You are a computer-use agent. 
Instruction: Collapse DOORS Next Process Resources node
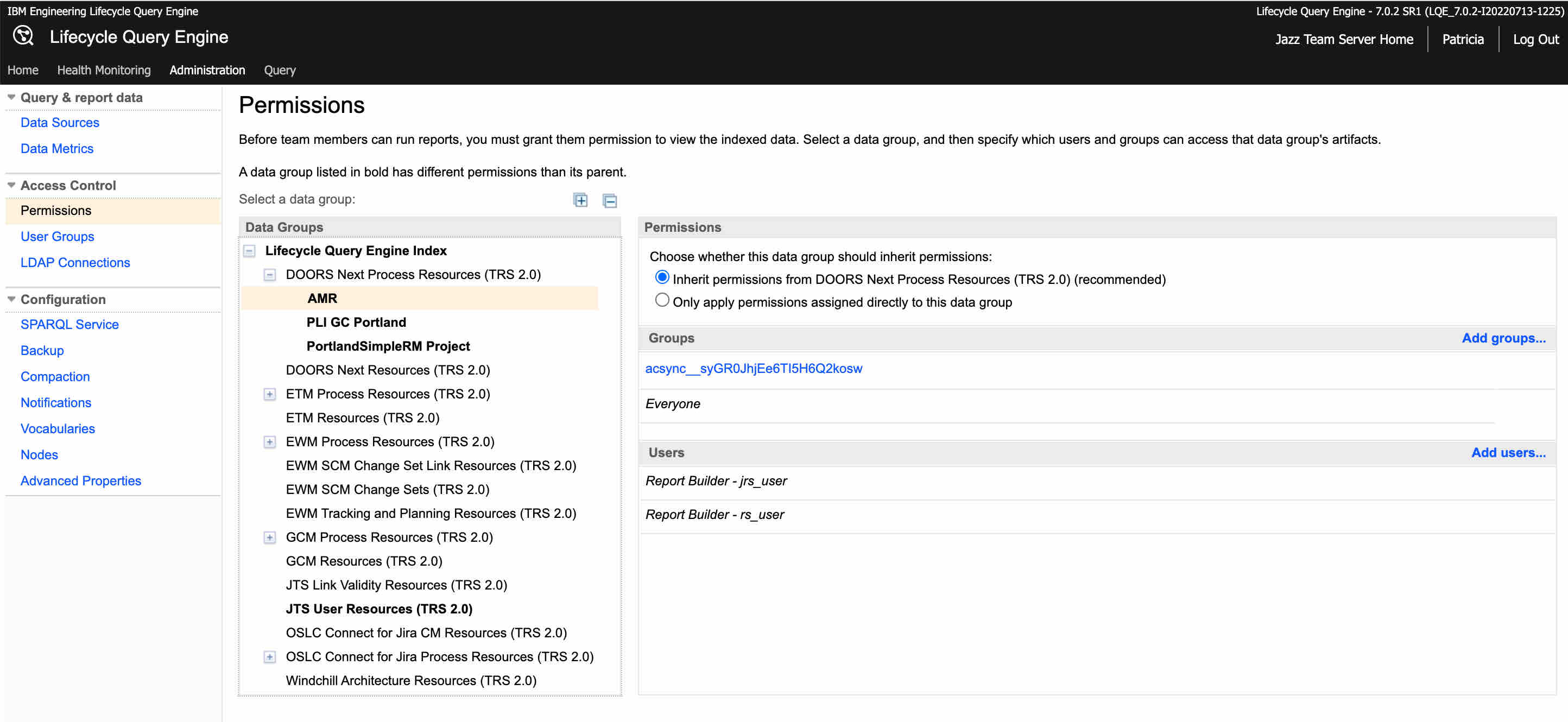270,275
